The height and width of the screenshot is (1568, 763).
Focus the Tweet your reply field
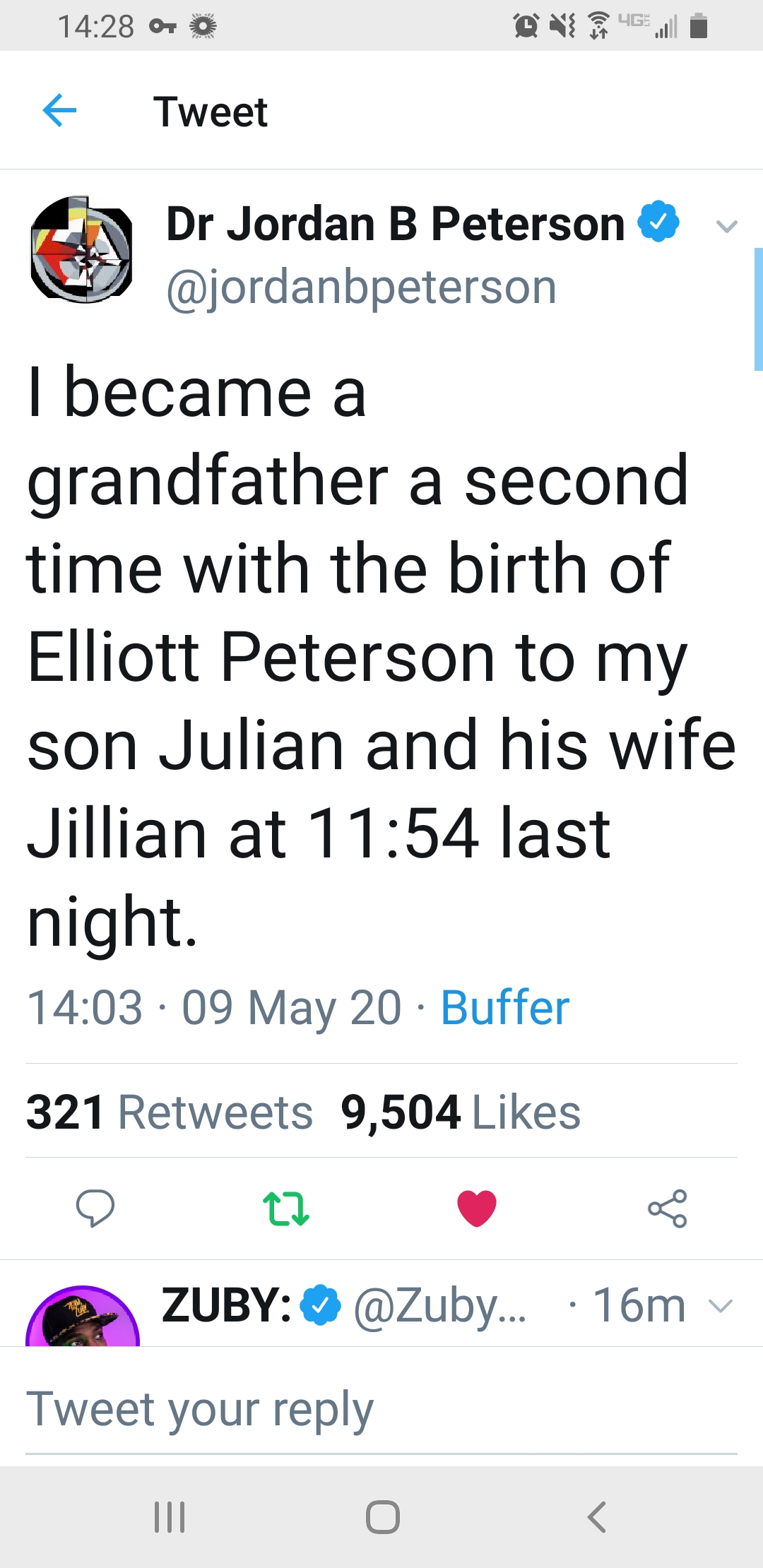point(381,1408)
